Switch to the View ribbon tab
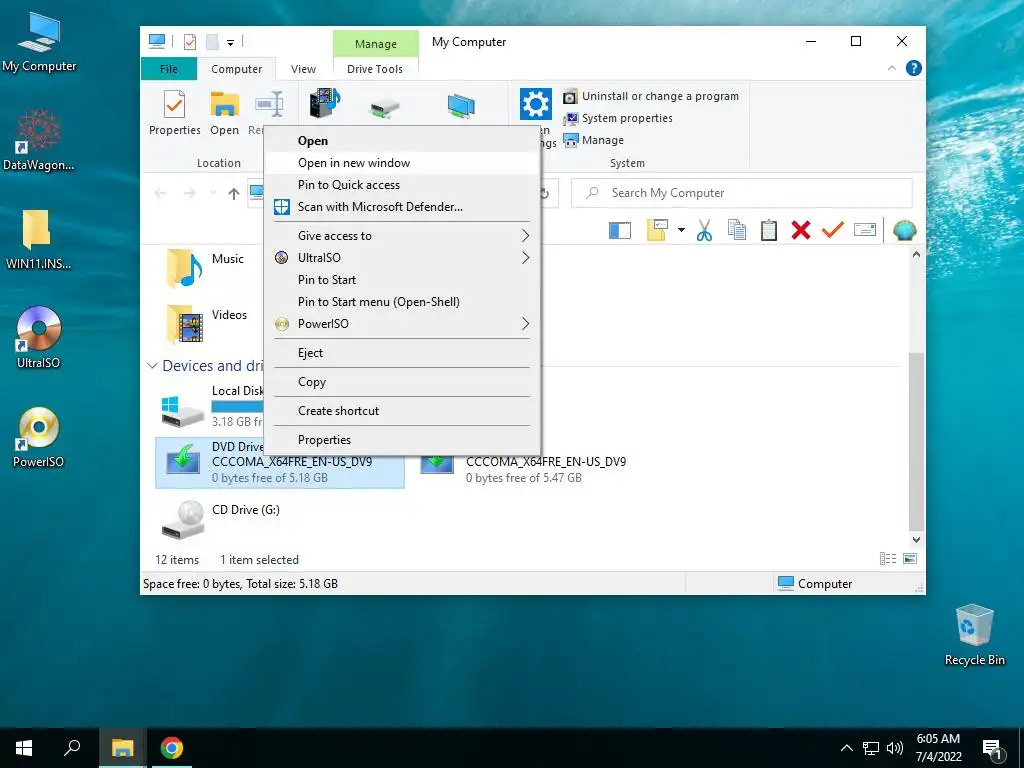The image size is (1024, 768). (x=303, y=69)
